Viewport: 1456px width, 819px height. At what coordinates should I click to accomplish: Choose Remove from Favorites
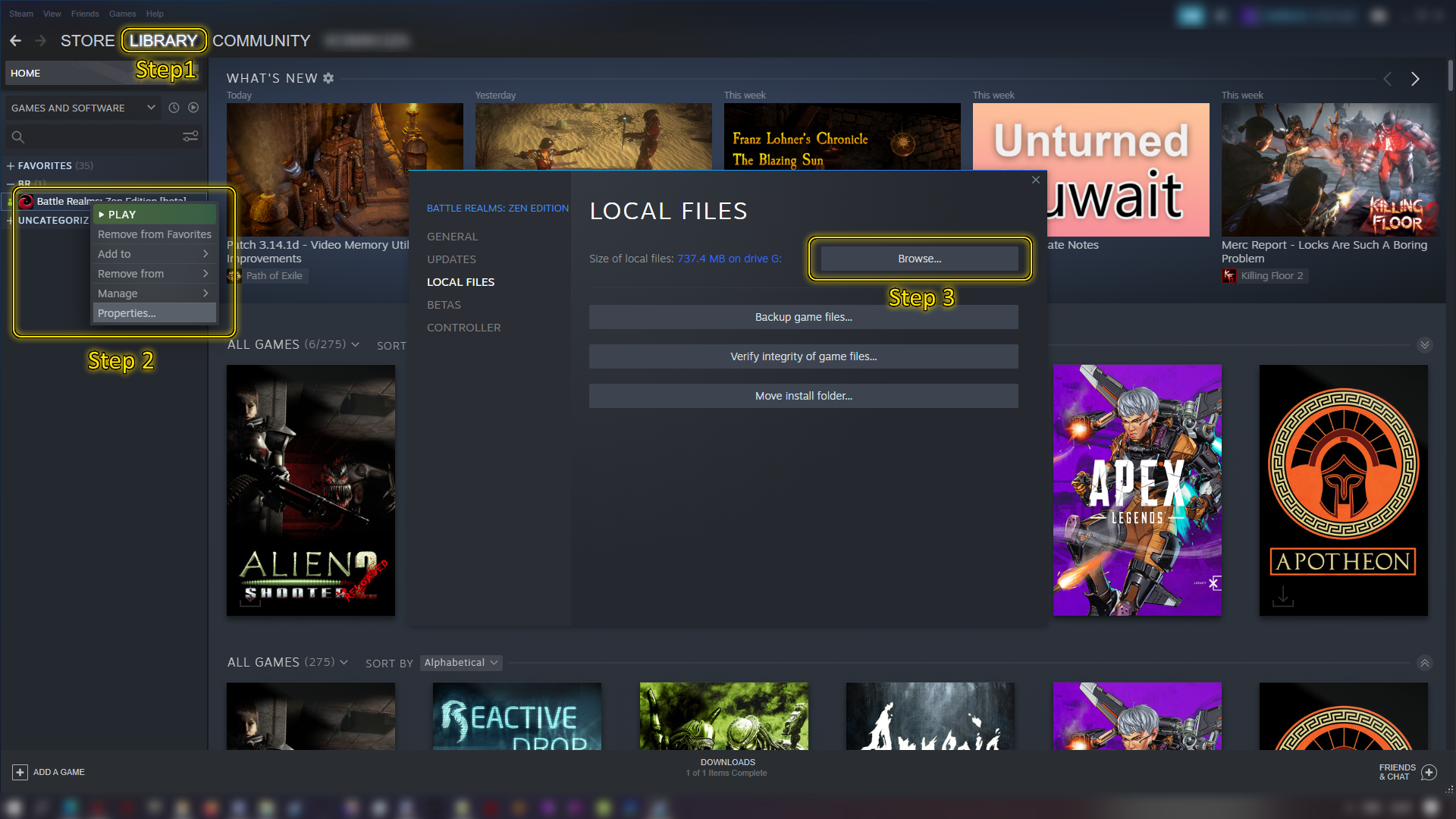point(154,234)
